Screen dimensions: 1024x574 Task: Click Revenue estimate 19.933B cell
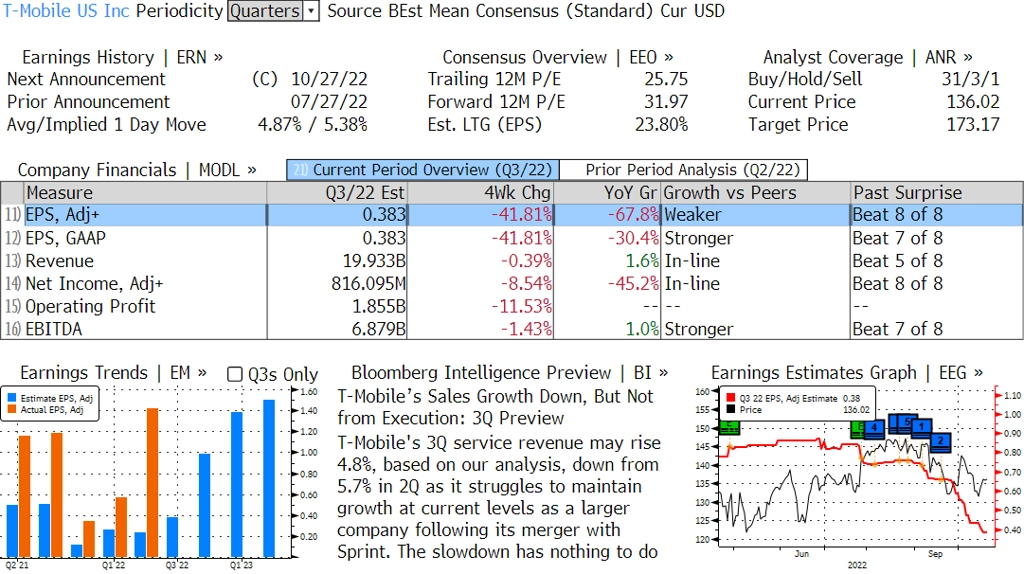pos(337,261)
